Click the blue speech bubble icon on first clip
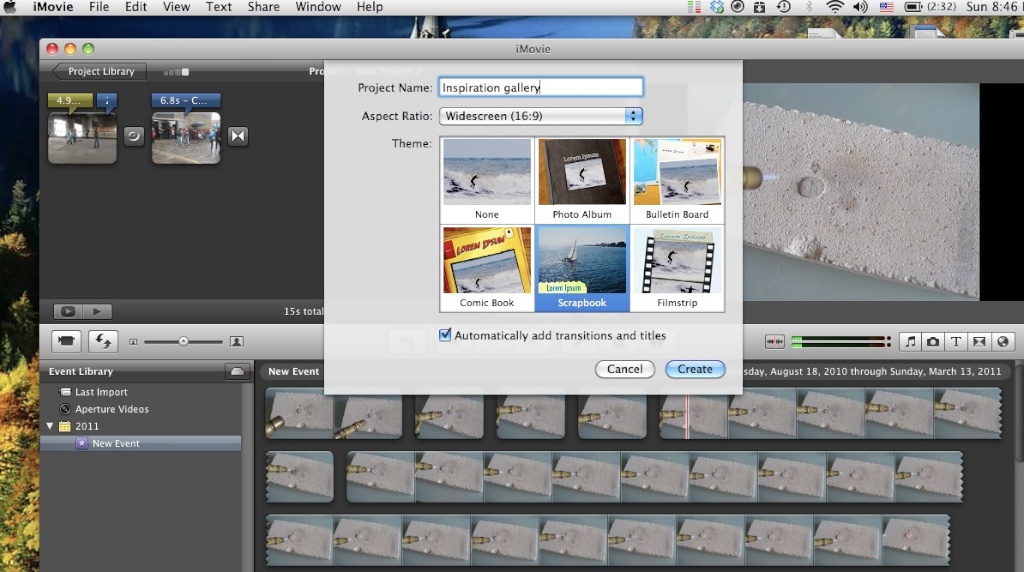 107,101
